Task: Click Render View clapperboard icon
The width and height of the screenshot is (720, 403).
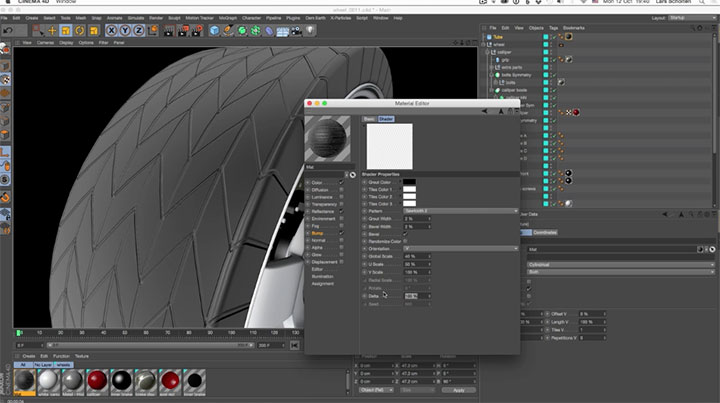Action: click(169, 31)
